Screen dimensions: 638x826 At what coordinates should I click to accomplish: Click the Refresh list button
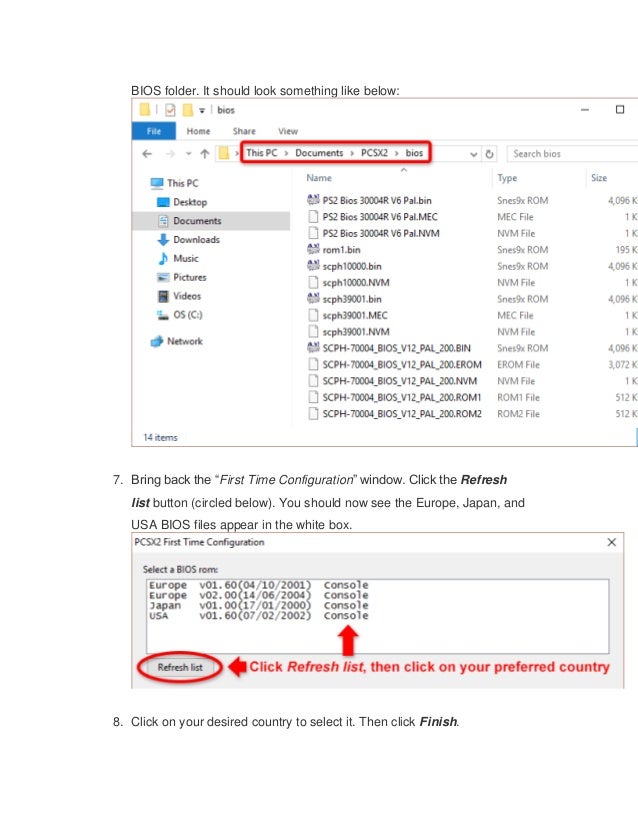click(x=180, y=667)
